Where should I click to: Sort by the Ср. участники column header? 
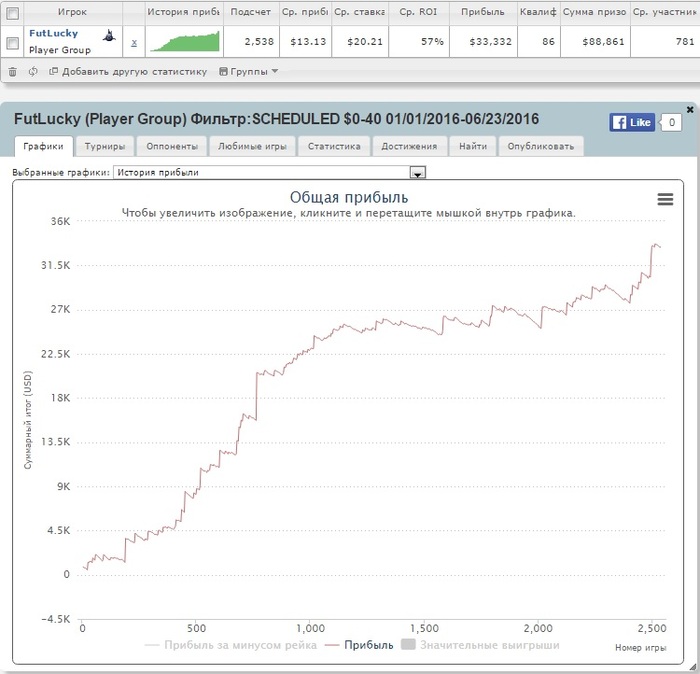pyautogui.click(x=665, y=12)
